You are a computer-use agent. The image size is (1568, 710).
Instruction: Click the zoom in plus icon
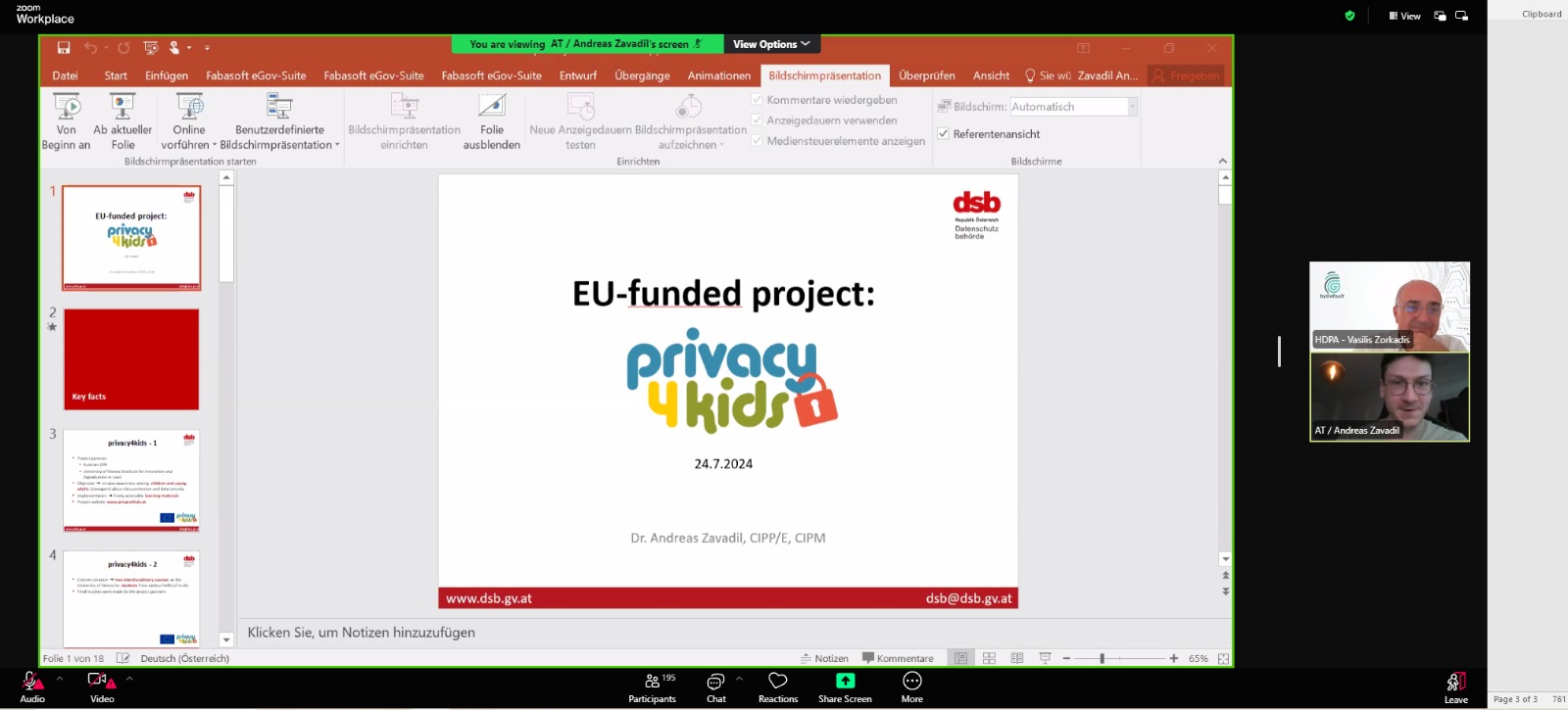point(1174,658)
